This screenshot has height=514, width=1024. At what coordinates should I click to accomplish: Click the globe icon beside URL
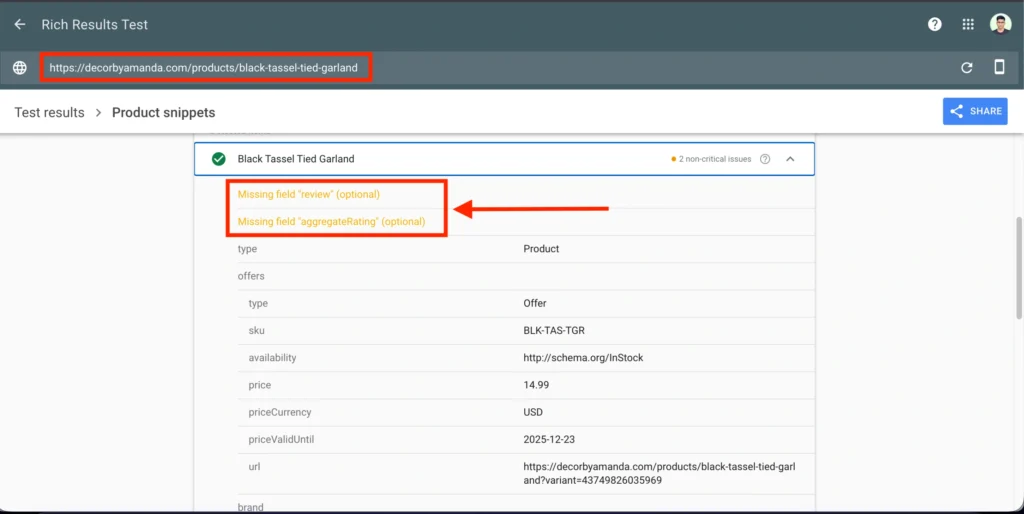click(x=19, y=68)
